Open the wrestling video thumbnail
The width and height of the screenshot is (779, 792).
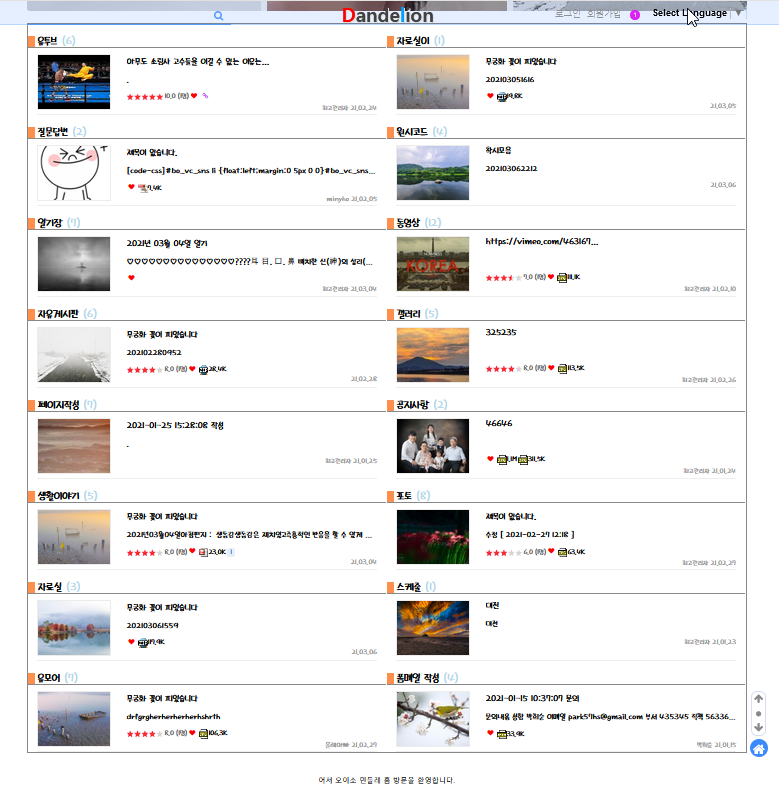pyautogui.click(x=74, y=82)
